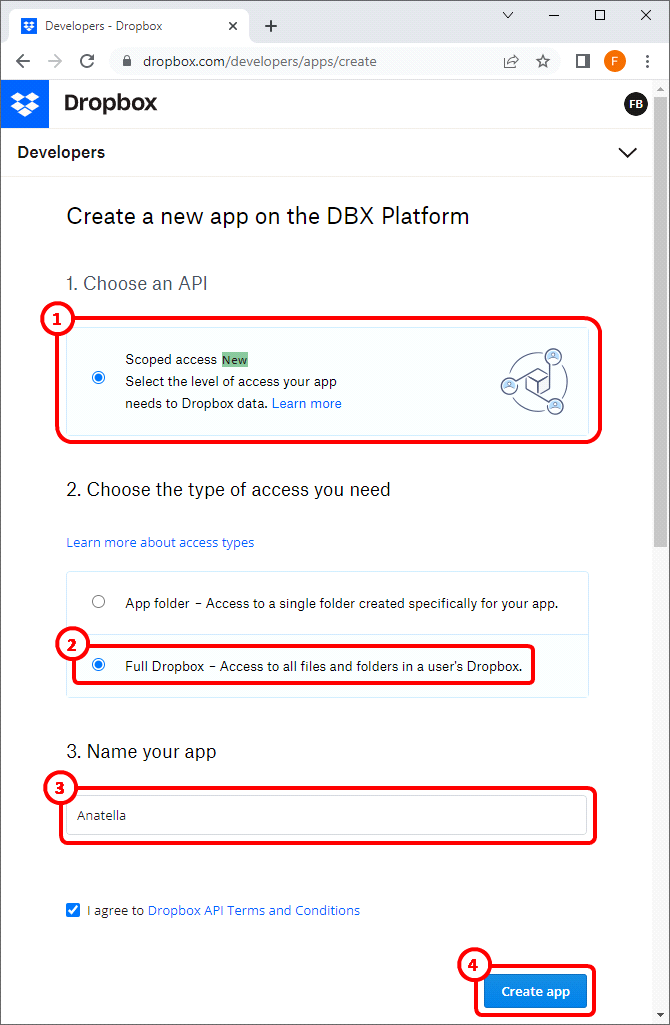Click the Full Dropbox description text

coord(324,667)
